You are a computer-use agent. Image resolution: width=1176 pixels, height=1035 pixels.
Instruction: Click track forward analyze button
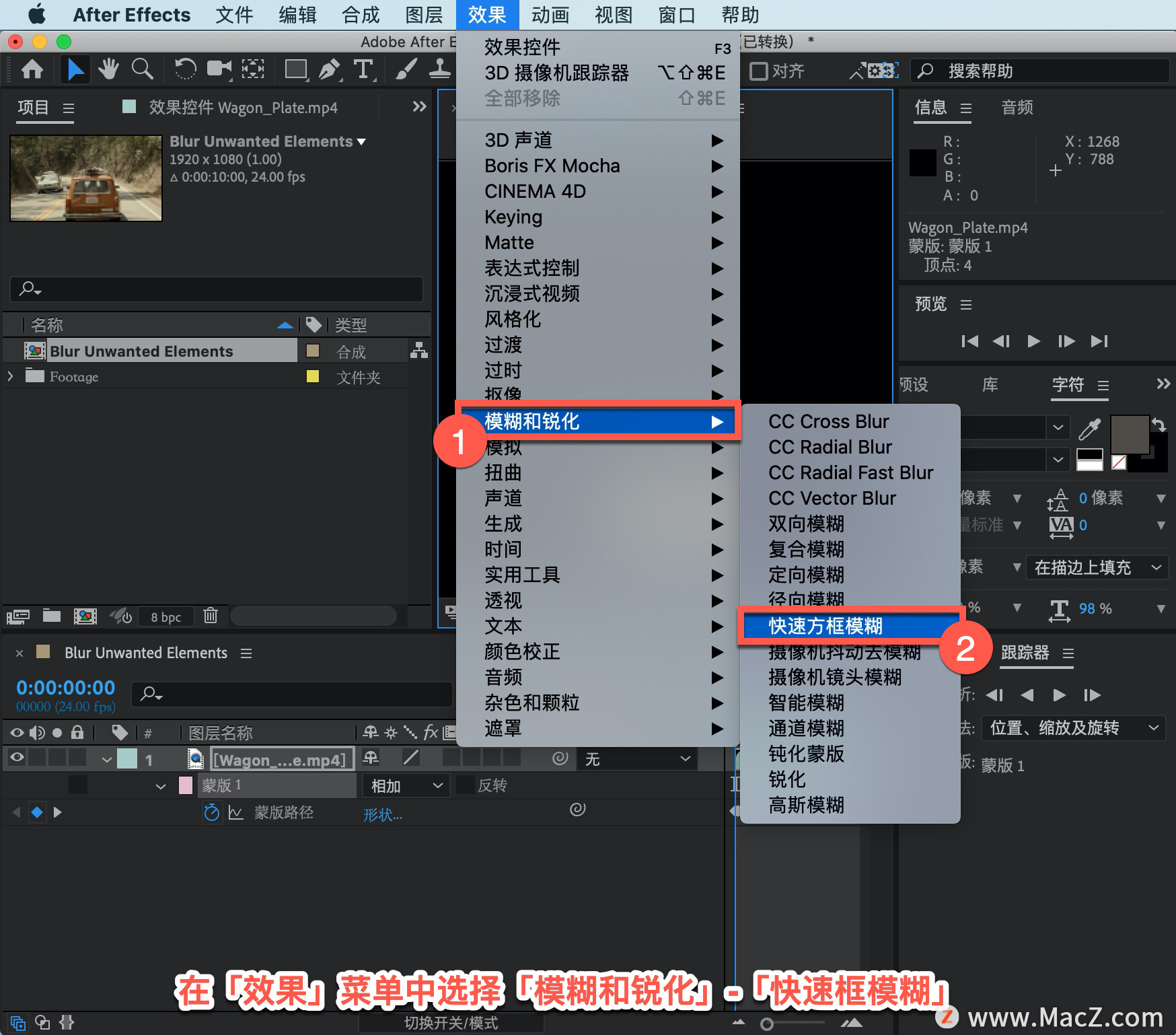(x=1059, y=695)
